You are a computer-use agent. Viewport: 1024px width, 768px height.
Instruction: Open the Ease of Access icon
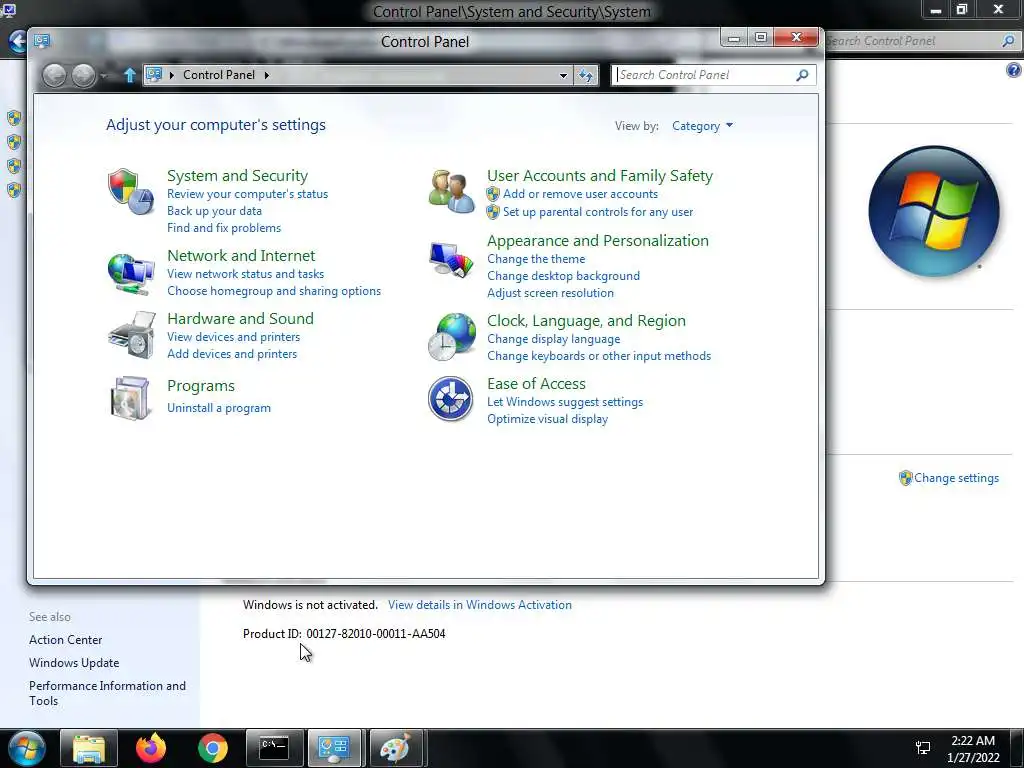click(451, 398)
